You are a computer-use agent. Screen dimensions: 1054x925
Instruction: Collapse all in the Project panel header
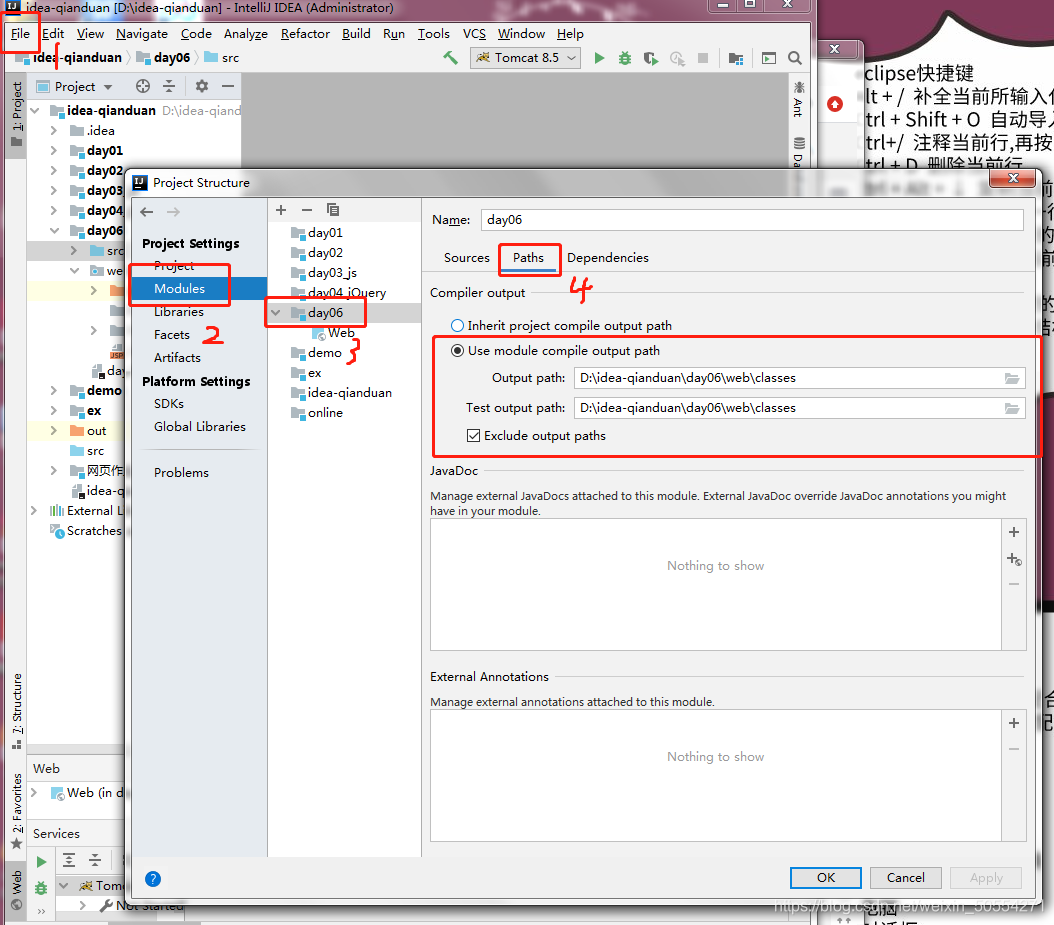169,86
